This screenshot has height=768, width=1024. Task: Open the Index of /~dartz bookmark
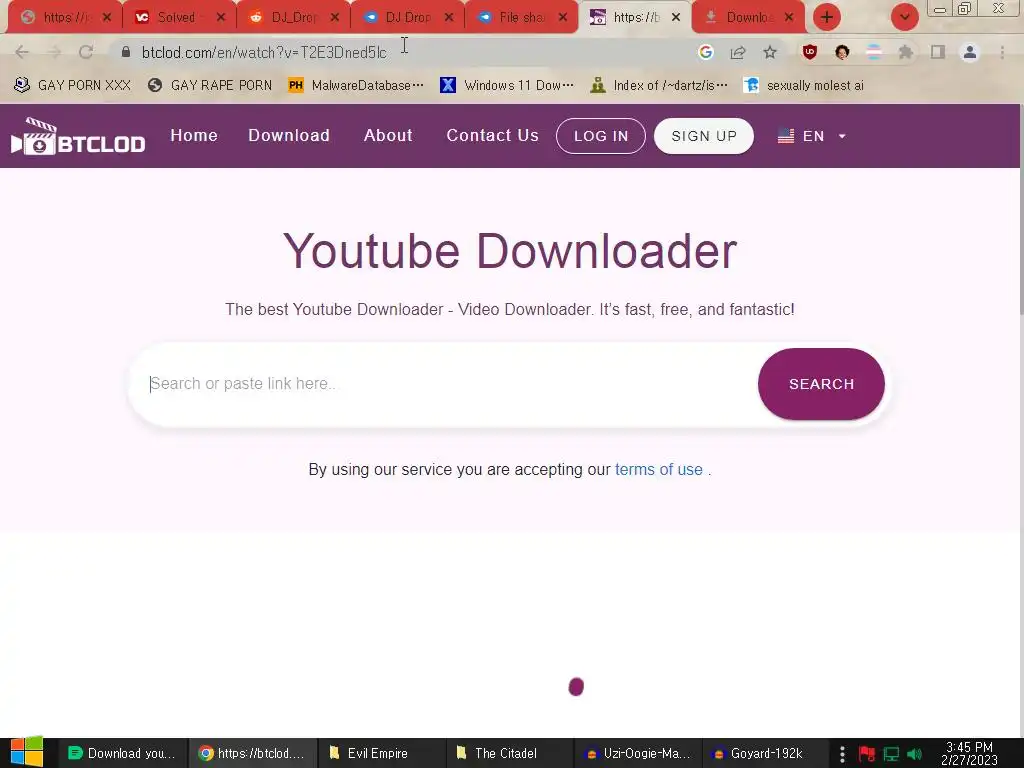pyautogui.click(x=658, y=85)
